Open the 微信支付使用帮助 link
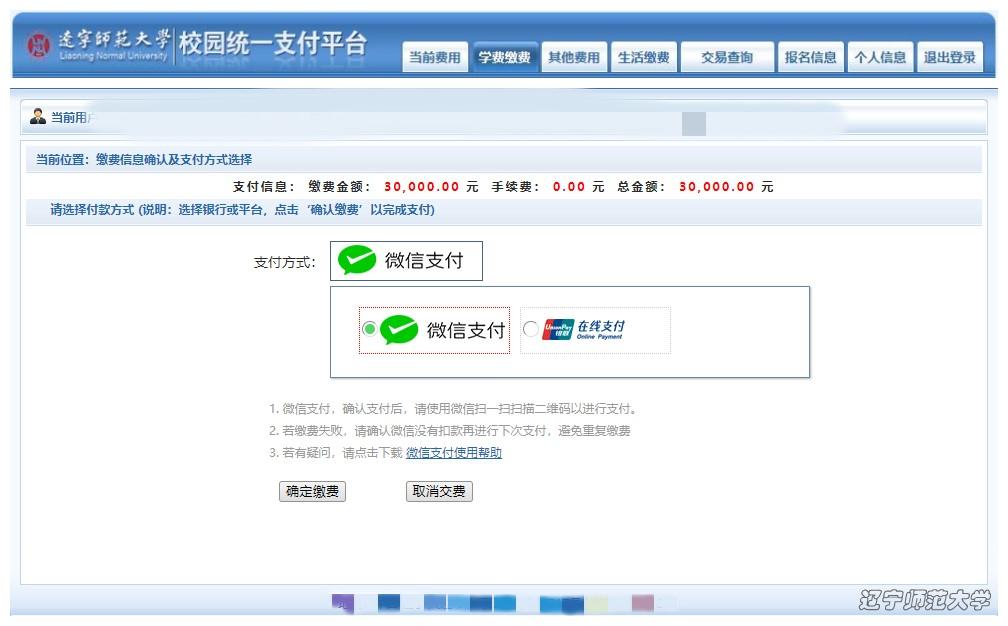The width and height of the screenshot is (1008, 626). [x=454, y=453]
